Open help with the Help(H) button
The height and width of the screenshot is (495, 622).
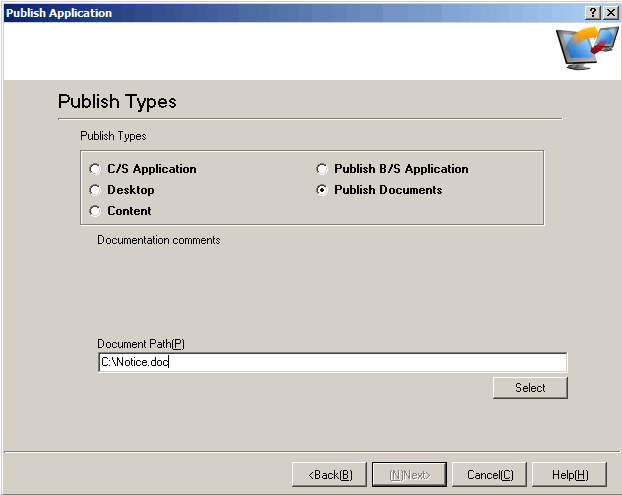(x=569, y=474)
